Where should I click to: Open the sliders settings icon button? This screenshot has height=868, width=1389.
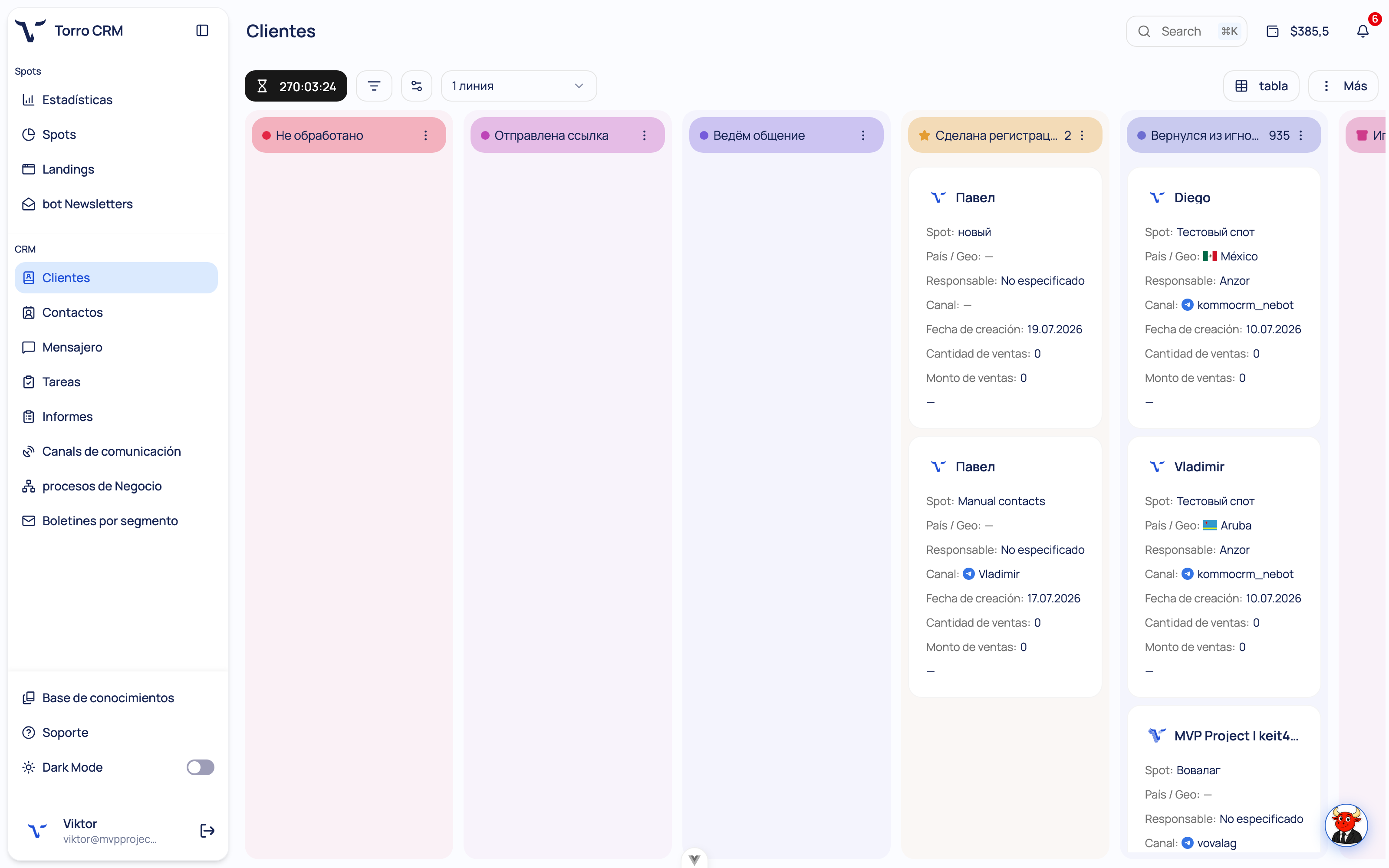[417, 86]
